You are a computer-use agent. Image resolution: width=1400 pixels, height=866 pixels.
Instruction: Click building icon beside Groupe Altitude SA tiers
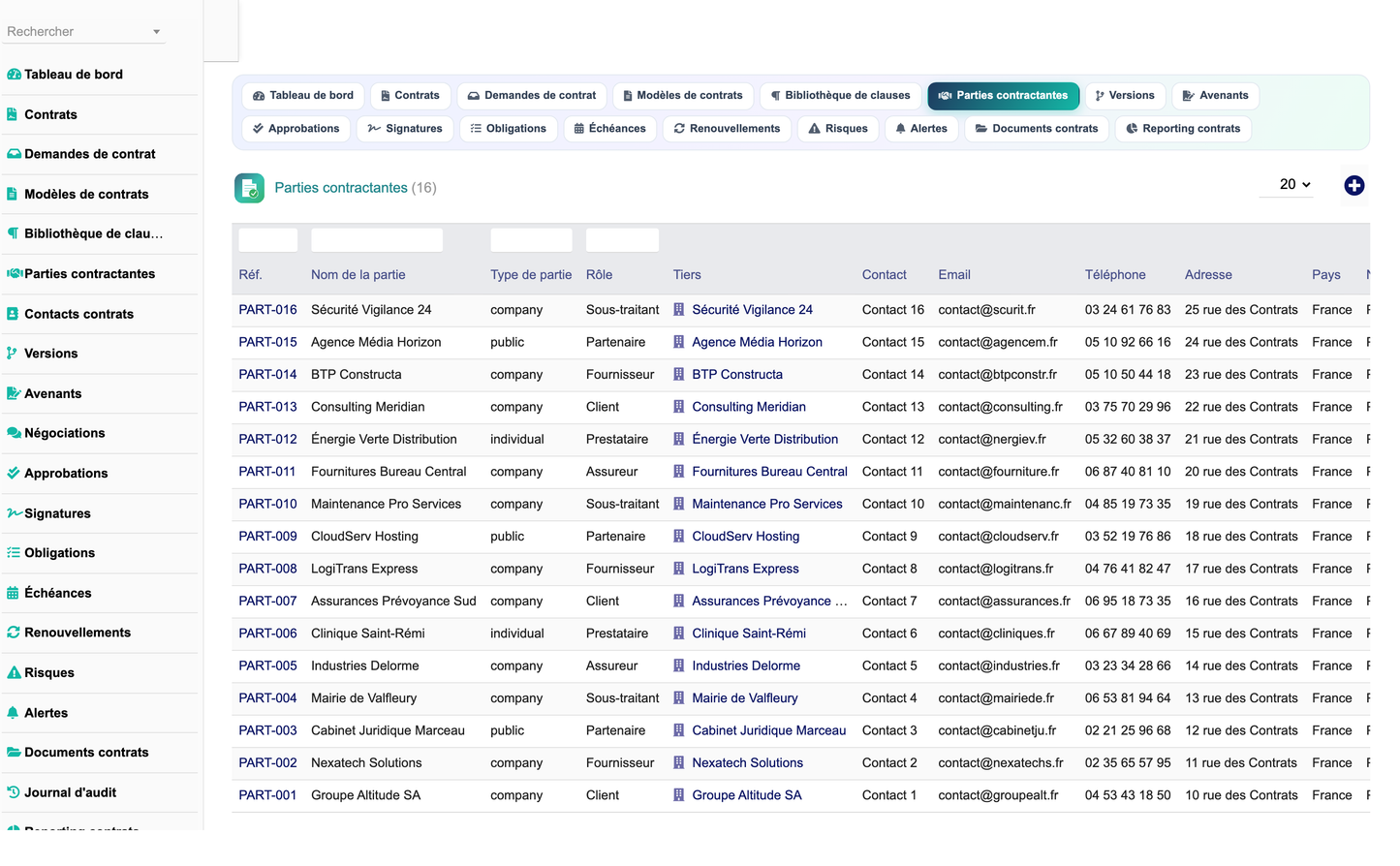679,795
